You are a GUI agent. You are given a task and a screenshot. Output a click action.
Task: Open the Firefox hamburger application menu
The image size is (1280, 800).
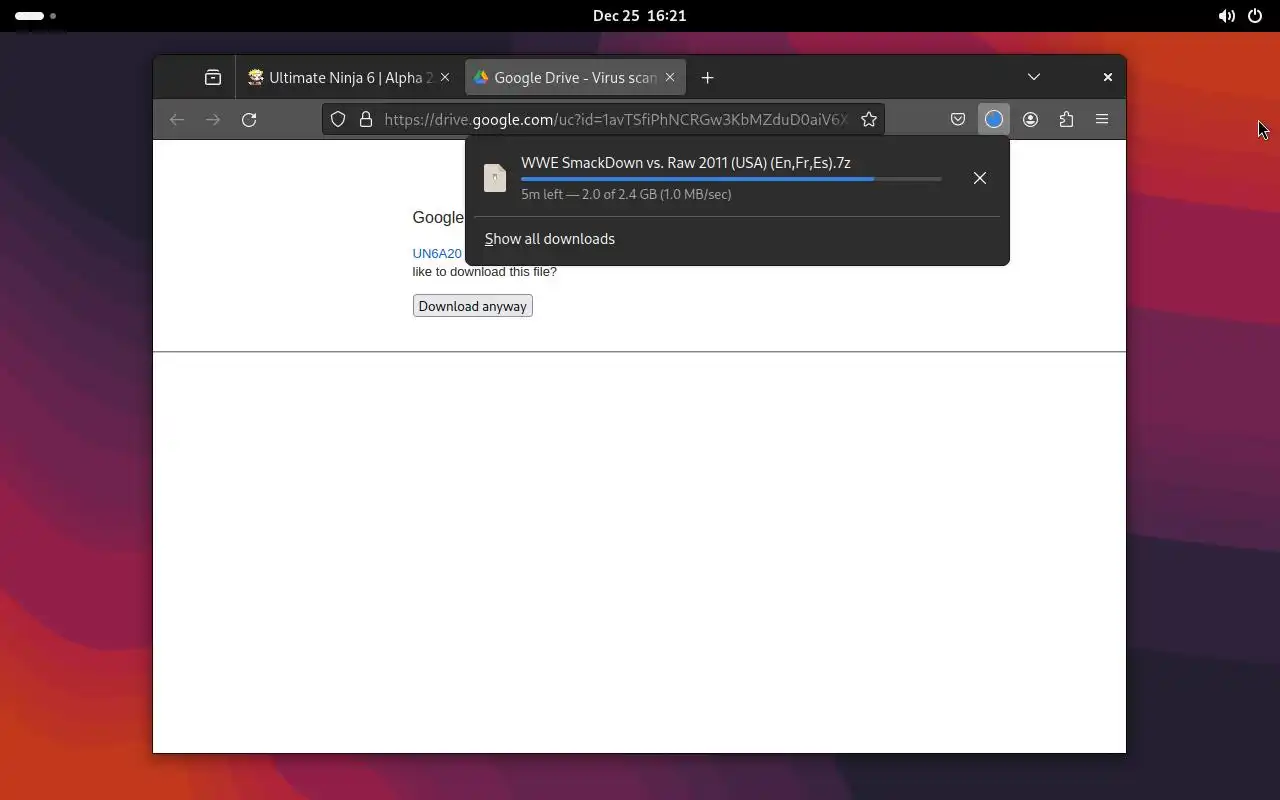coord(1102,119)
